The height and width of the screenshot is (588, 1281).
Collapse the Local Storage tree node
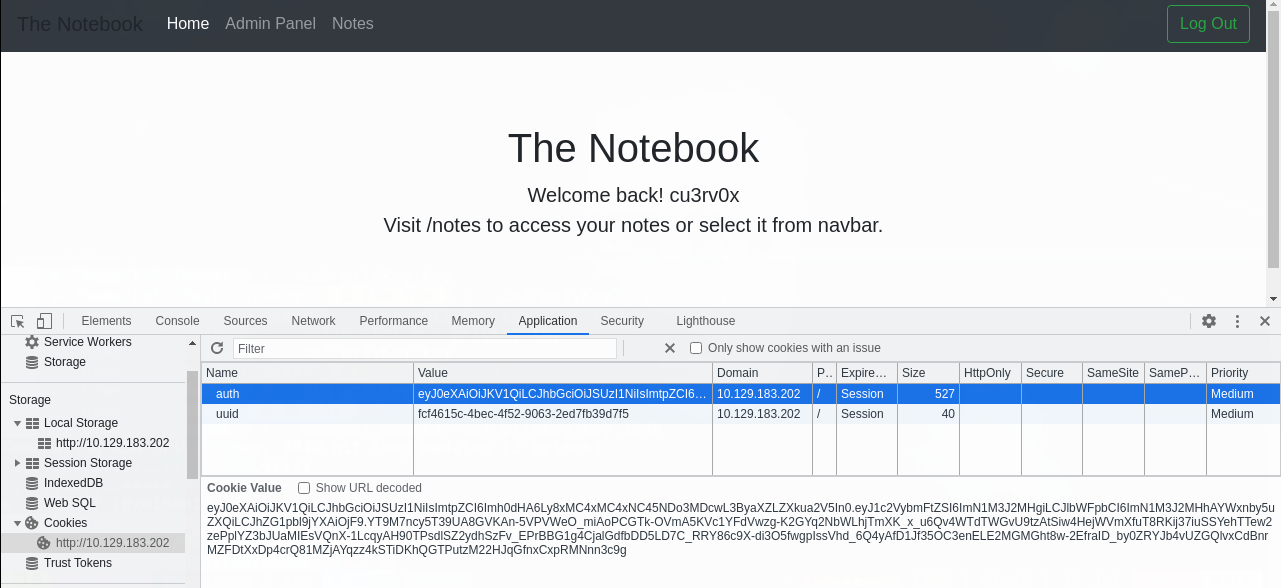pos(17,423)
